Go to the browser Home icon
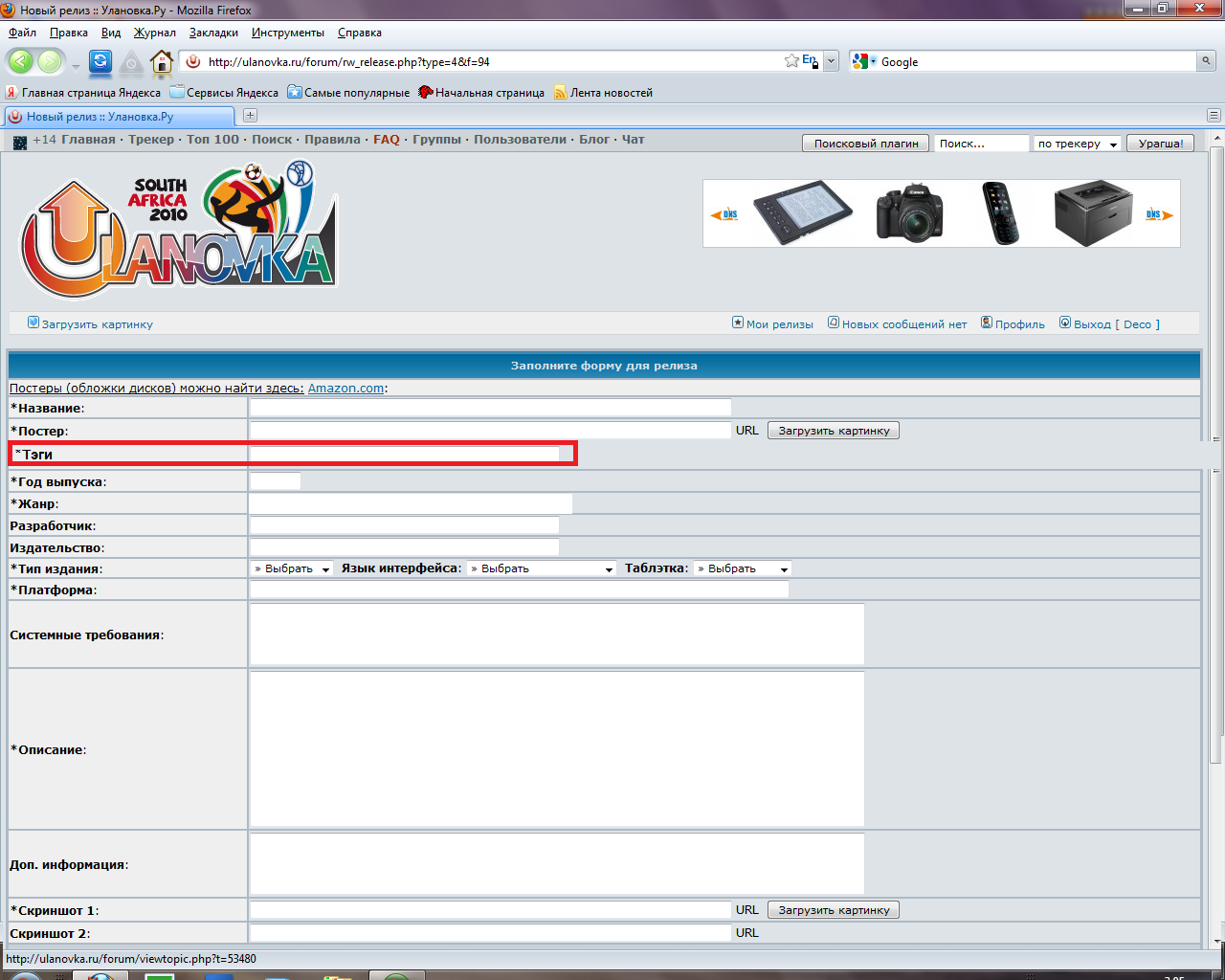Screen dimensions: 1225x980 (162, 62)
